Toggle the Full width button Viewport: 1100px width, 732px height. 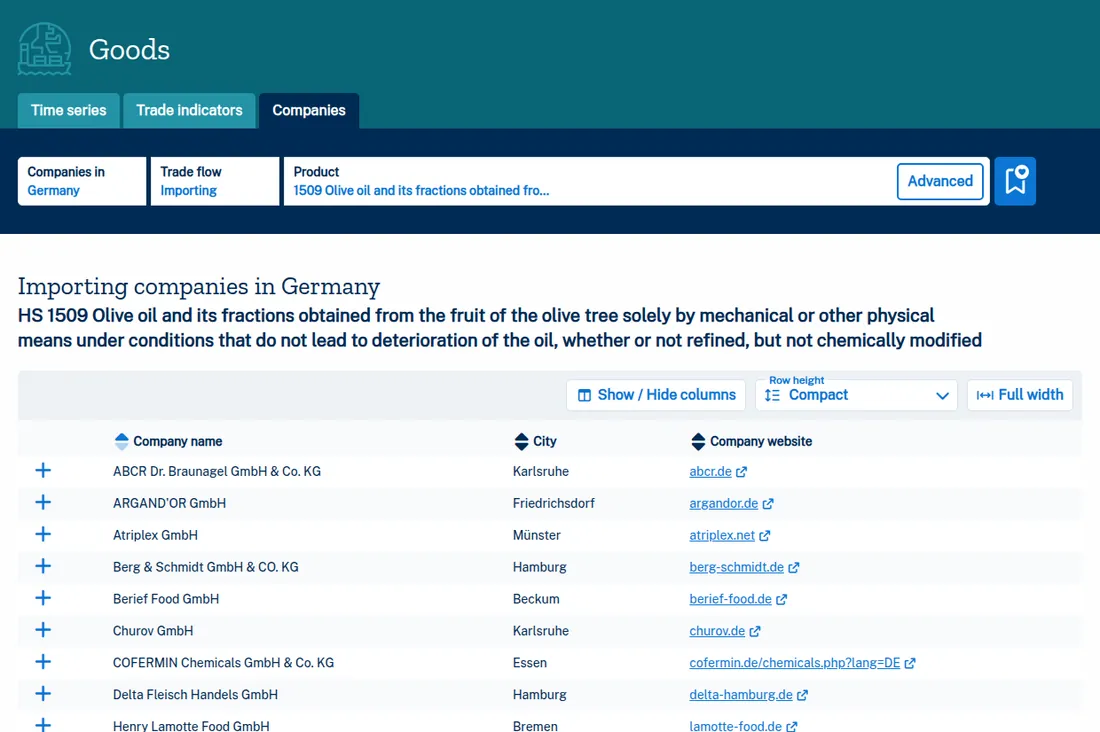(x=1020, y=395)
